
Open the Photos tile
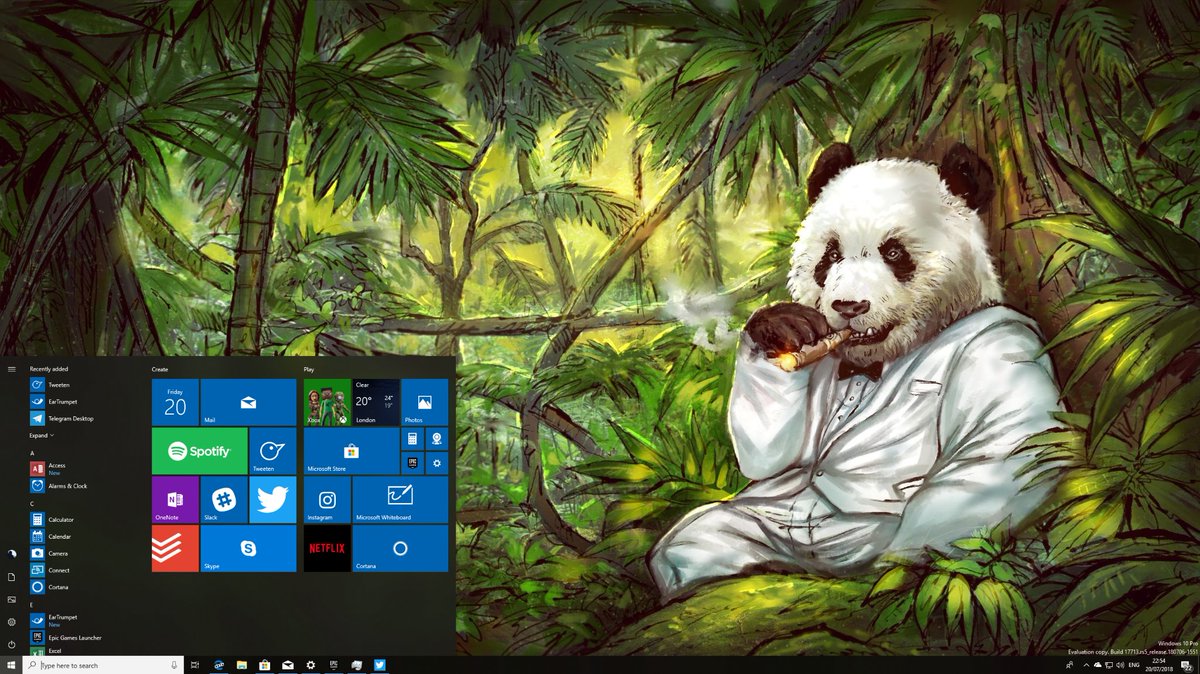click(x=424, y=402)
